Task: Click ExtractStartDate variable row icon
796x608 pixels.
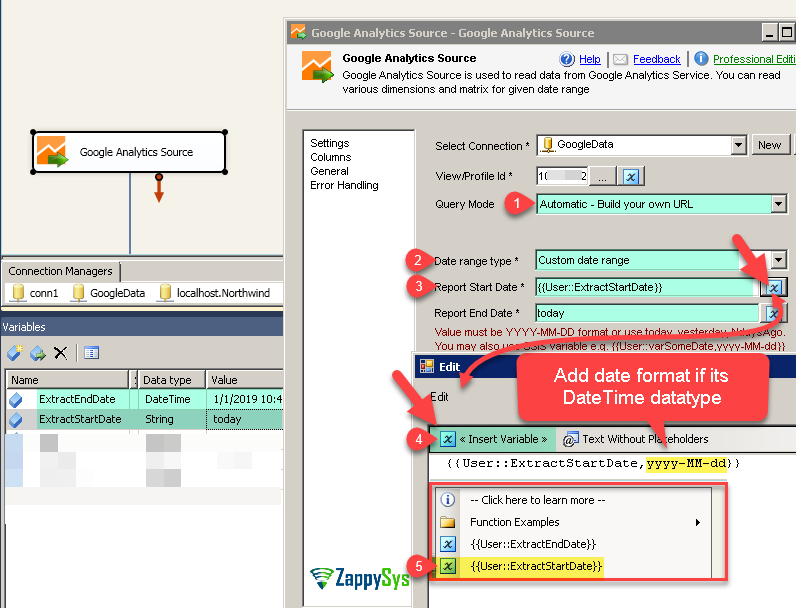Action: click(x=16, y=419)
